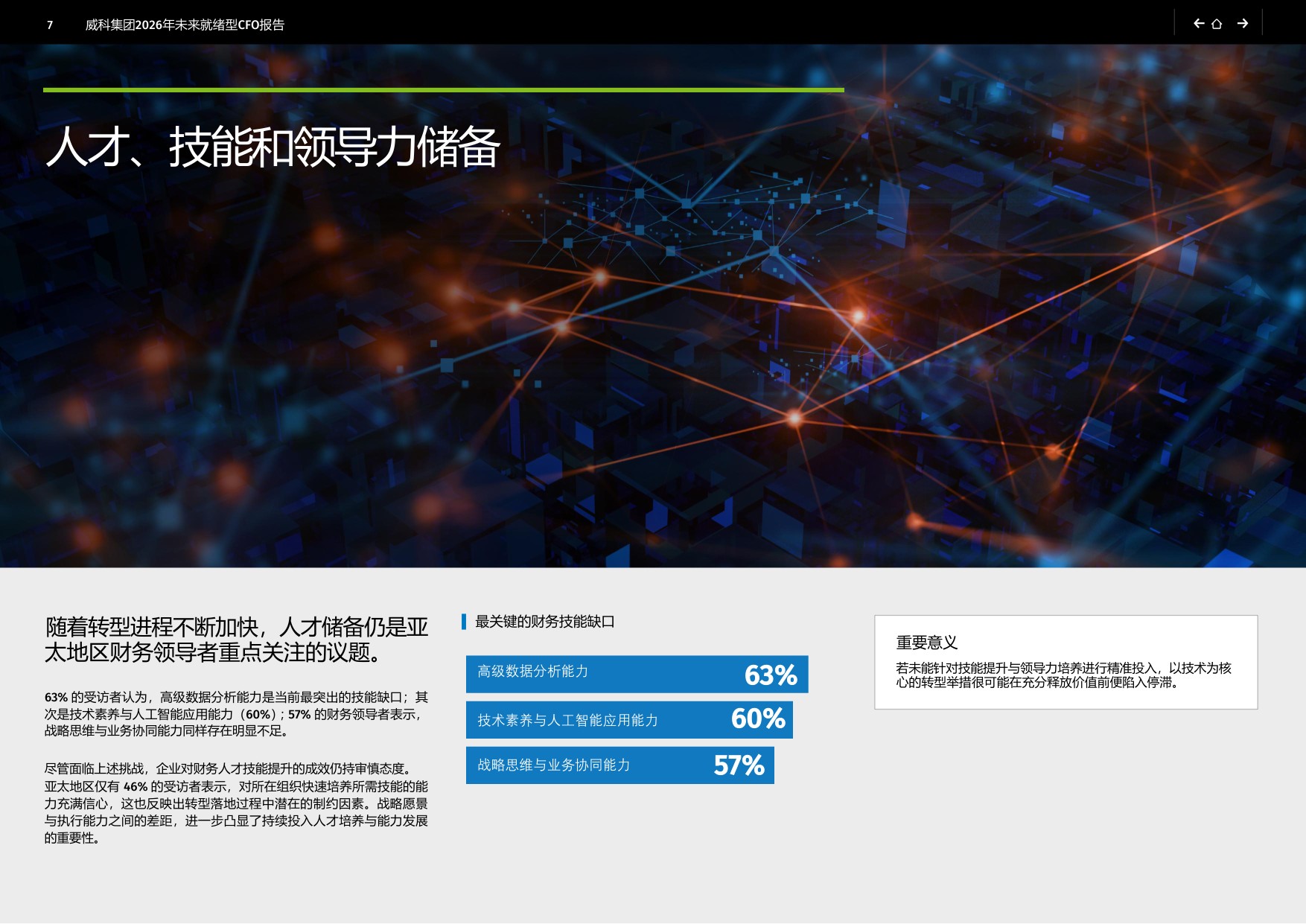Click the chart title 最关键的财务技能缺口

(x=545, y=622)
